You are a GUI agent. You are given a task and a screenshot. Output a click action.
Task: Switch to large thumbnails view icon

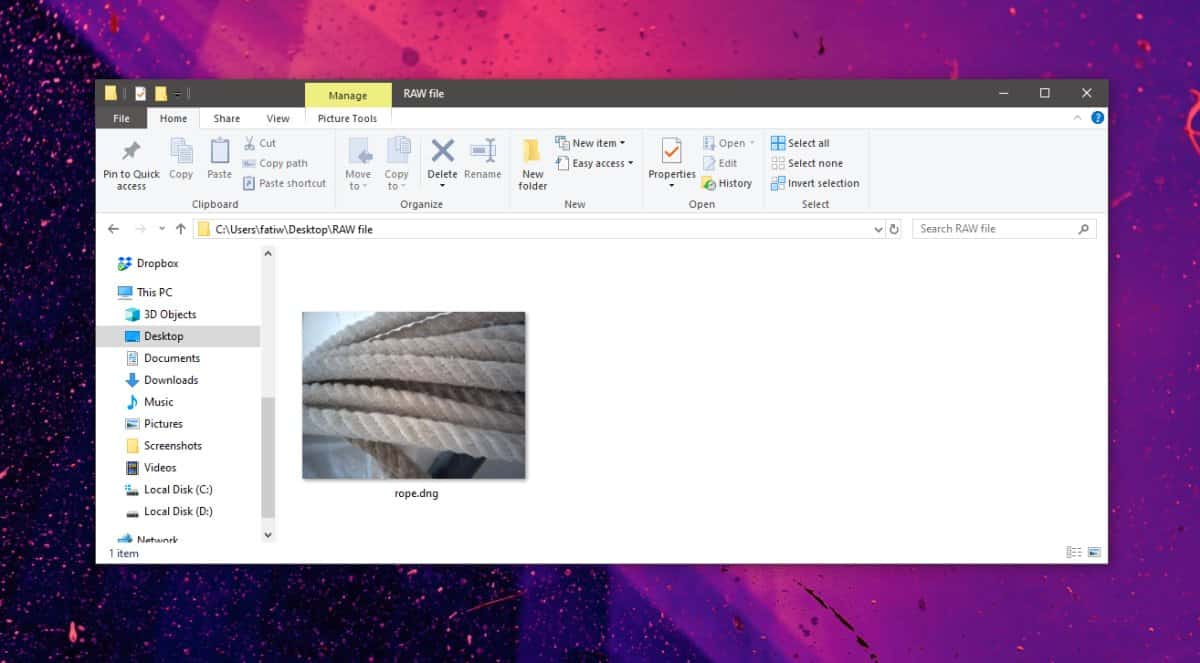(x=1094, y=552)
